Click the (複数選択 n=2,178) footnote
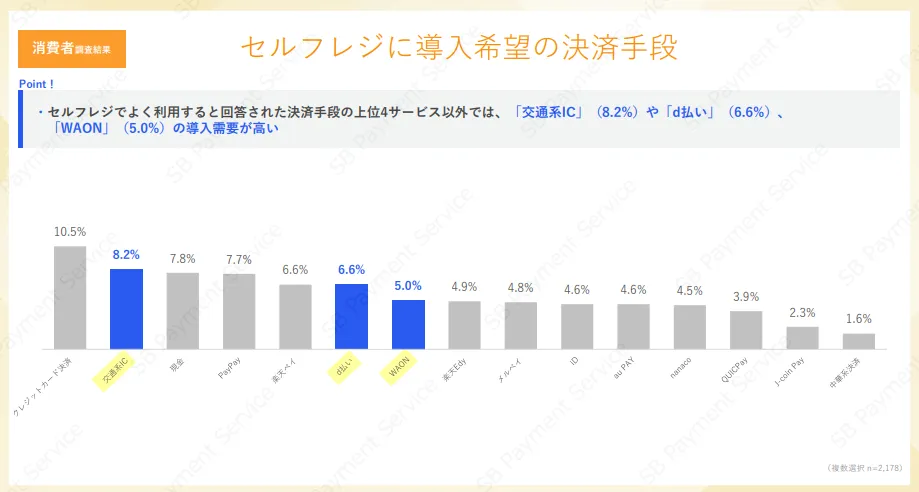 (x=866, y=467)
